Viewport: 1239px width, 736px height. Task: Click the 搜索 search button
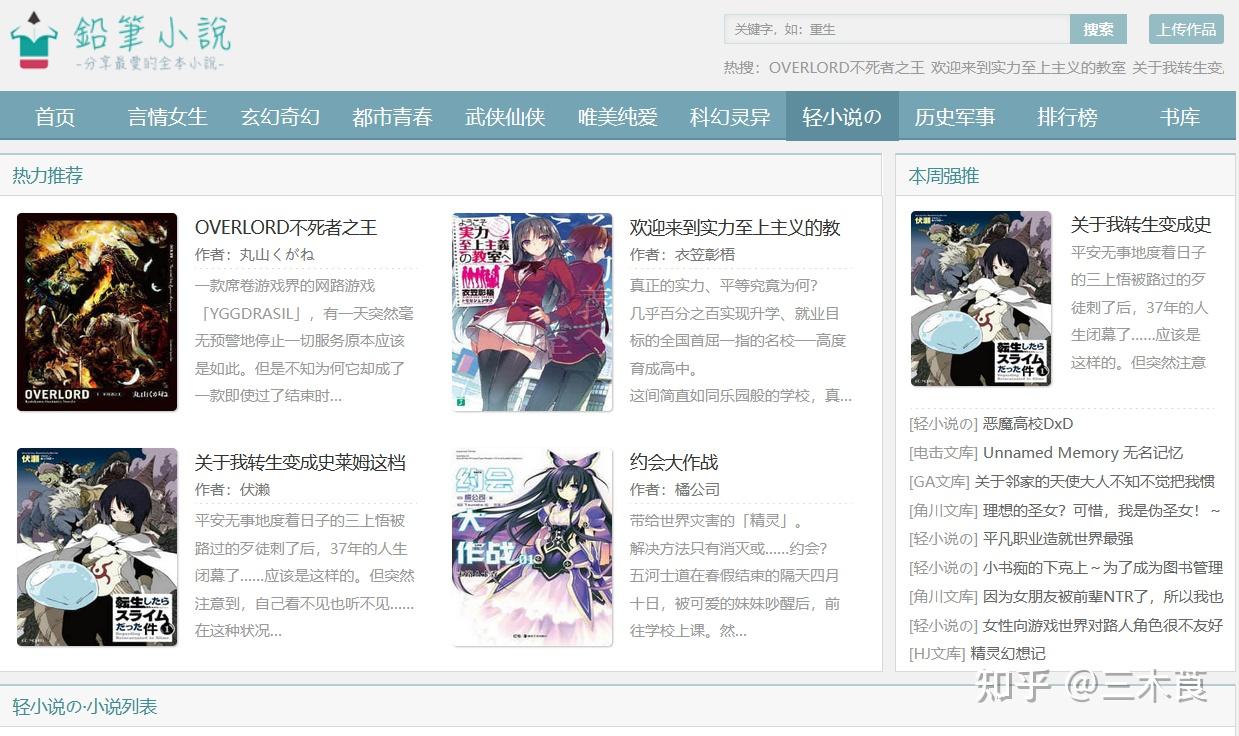1098,29
